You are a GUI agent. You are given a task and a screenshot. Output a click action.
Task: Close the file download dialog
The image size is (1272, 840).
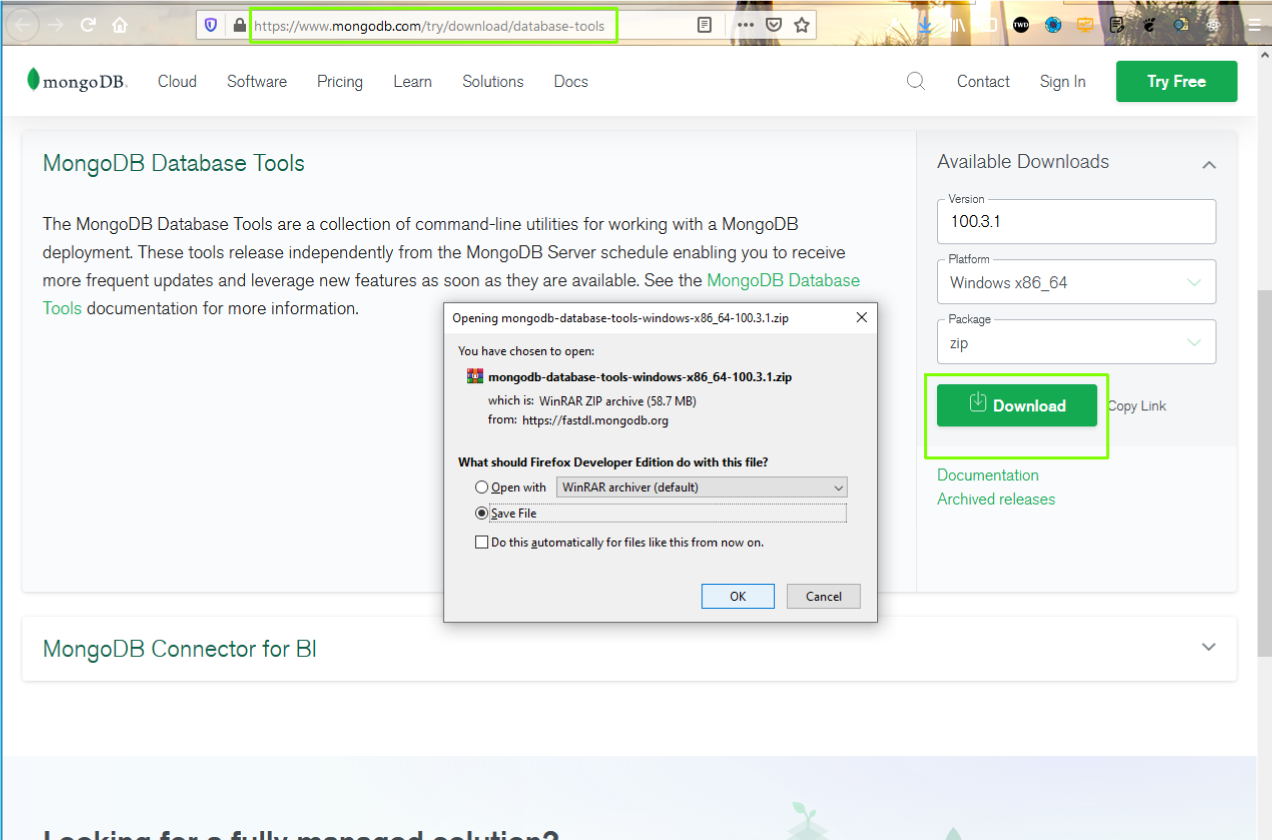pos(862,318)
